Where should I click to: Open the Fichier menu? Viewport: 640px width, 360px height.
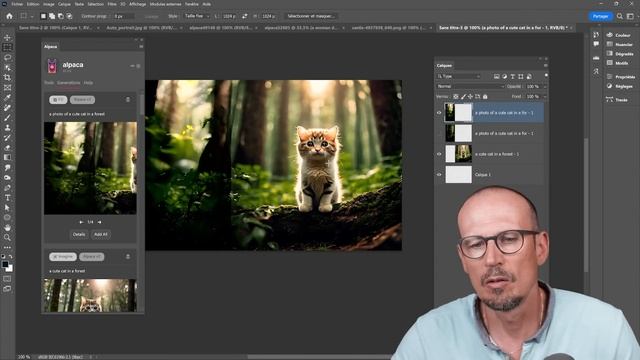pos(17,4)
